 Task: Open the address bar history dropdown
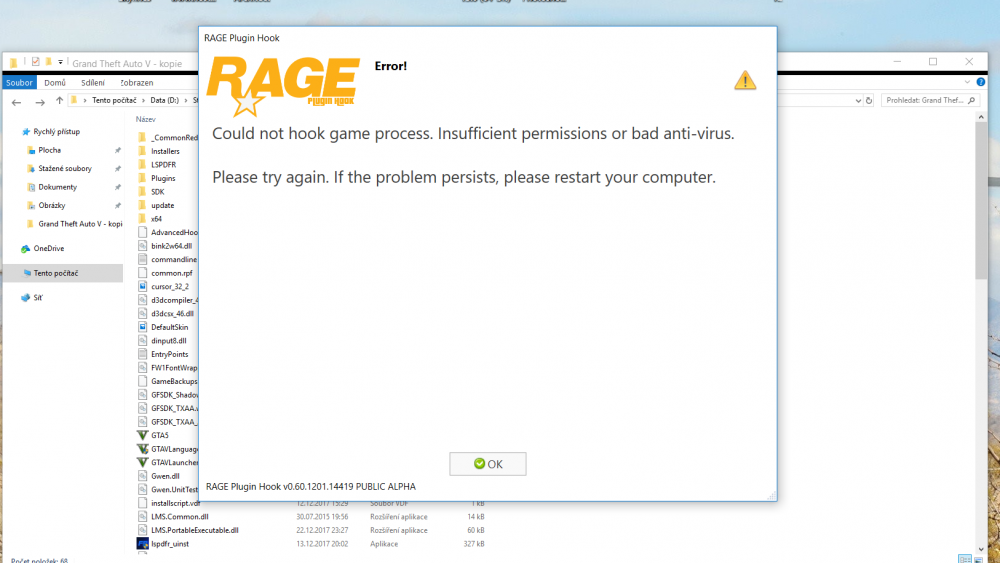(858, 100)
